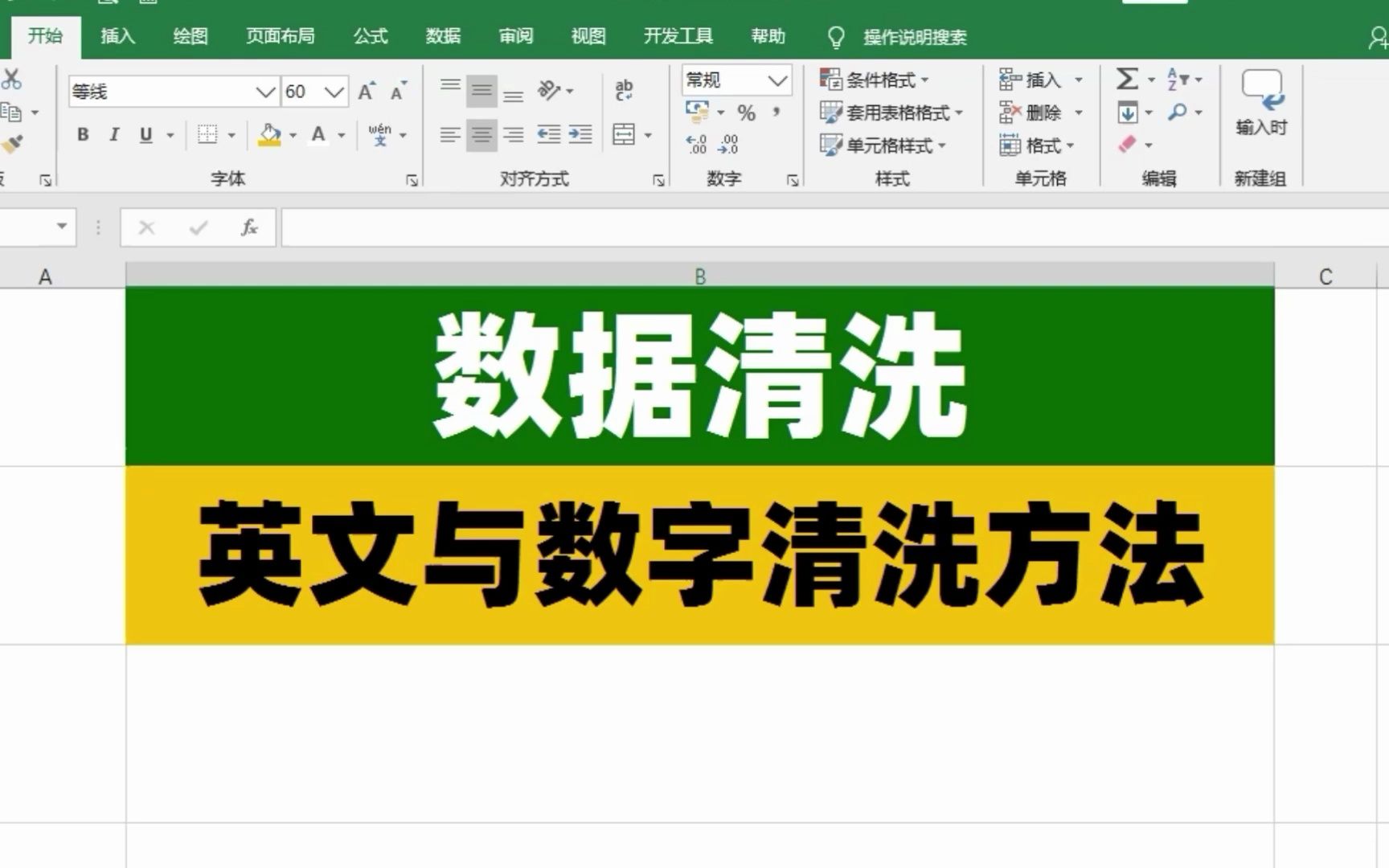Switch to 开始 tab
Viewport: 1389px width, 868px height.
pyautogui.click(x=45, y=35)
